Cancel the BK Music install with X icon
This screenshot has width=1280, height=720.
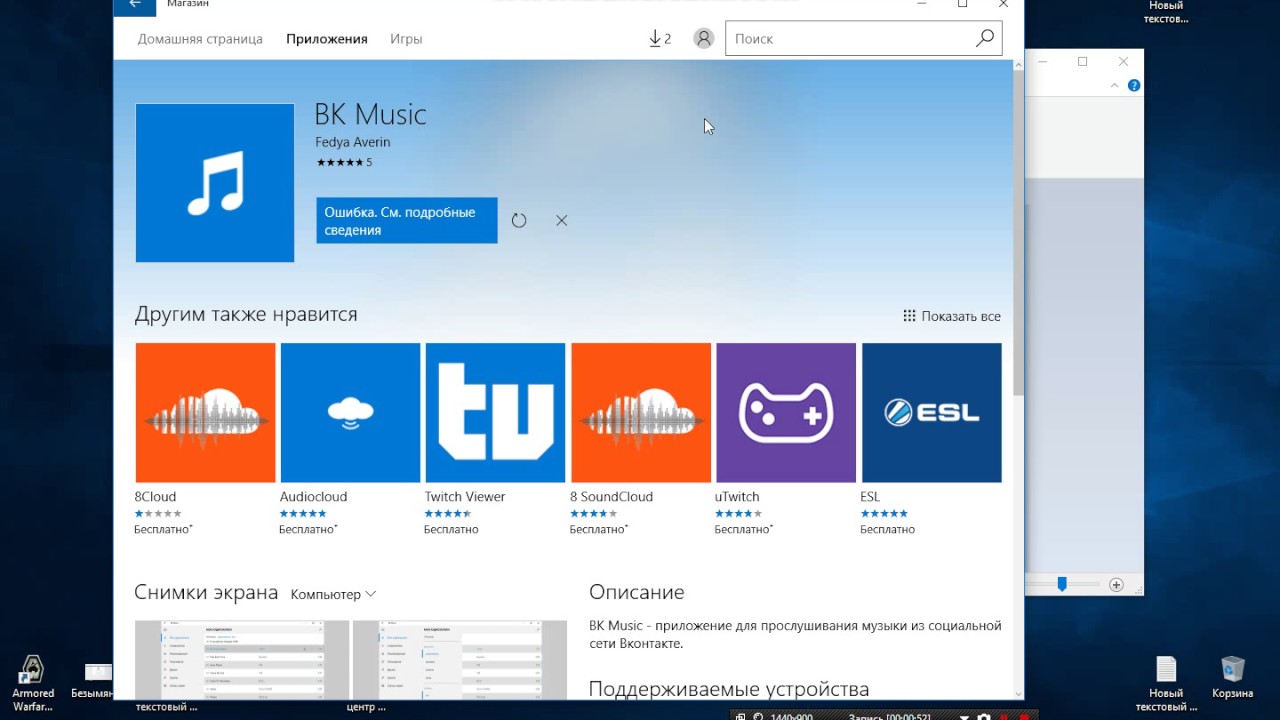pos(562,220)
